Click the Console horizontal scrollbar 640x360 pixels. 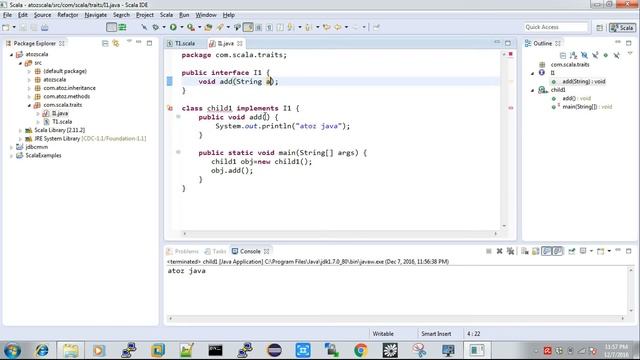pyautogui.click(x=396, y=318)
